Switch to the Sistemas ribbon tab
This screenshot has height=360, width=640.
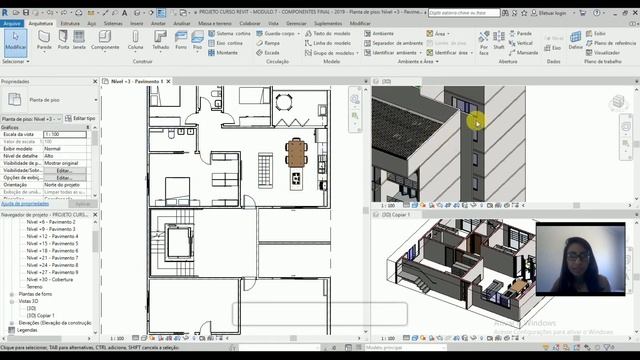(x=113, y=24)
